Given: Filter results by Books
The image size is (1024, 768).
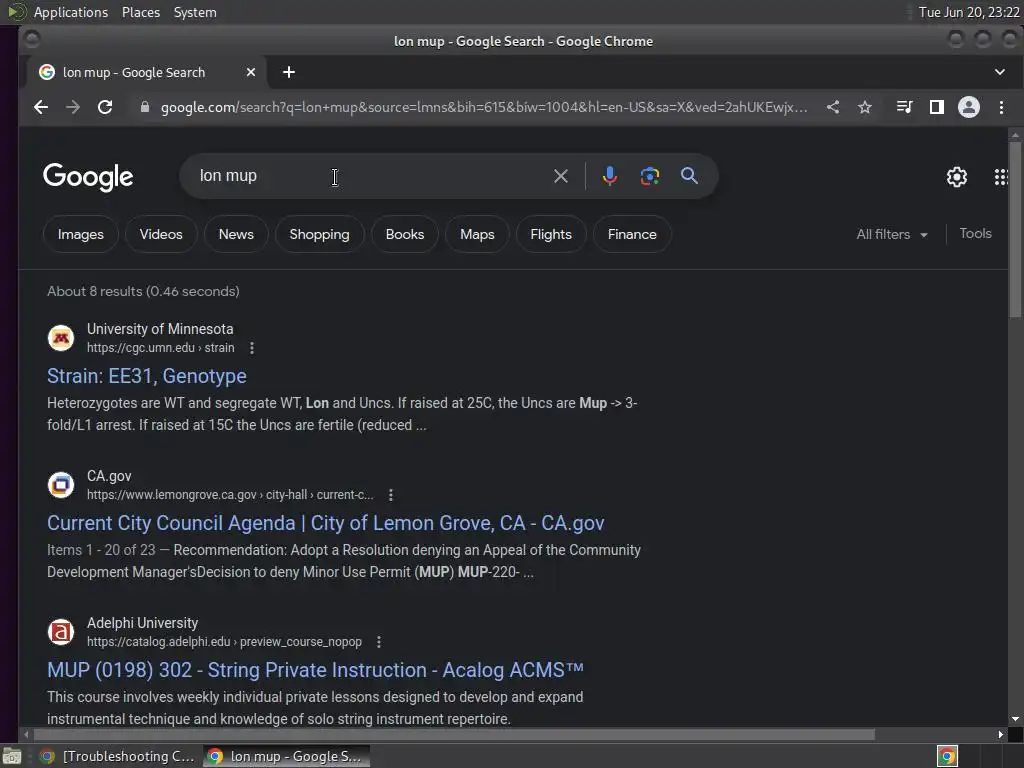Looking at the screenshot, I should 405,234.
